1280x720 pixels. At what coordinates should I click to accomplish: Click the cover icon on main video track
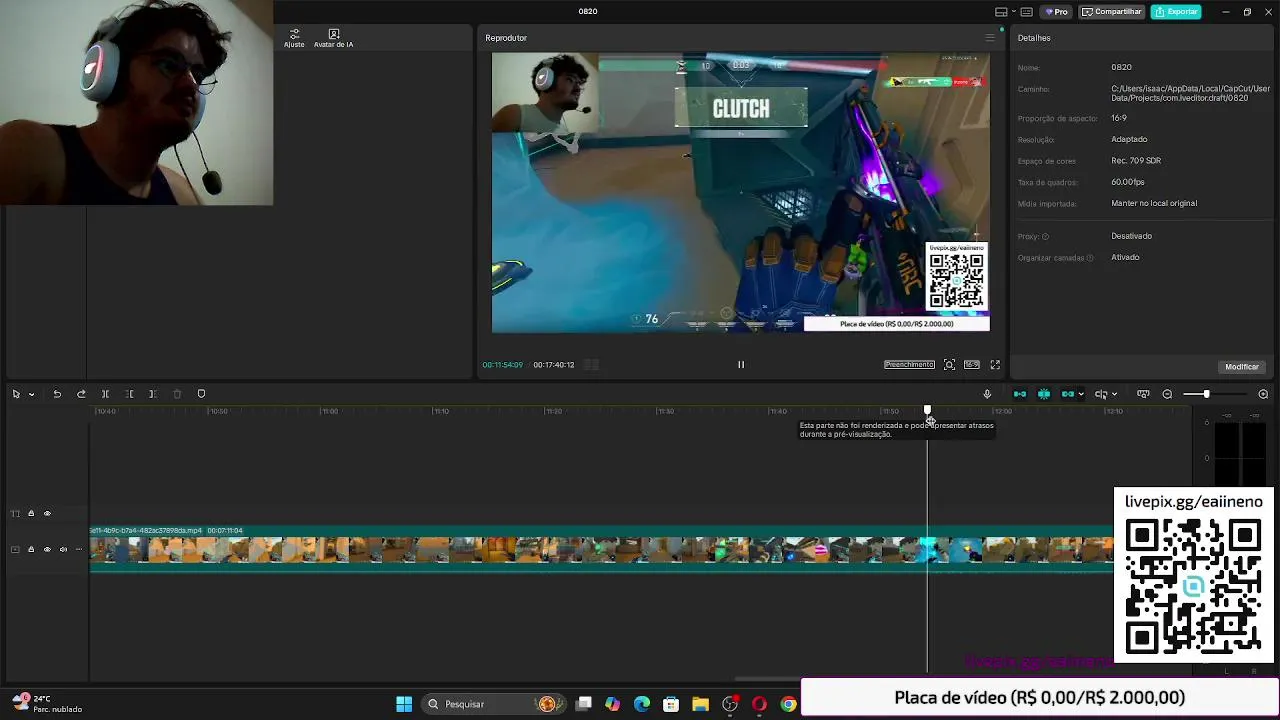pos(15,549)
